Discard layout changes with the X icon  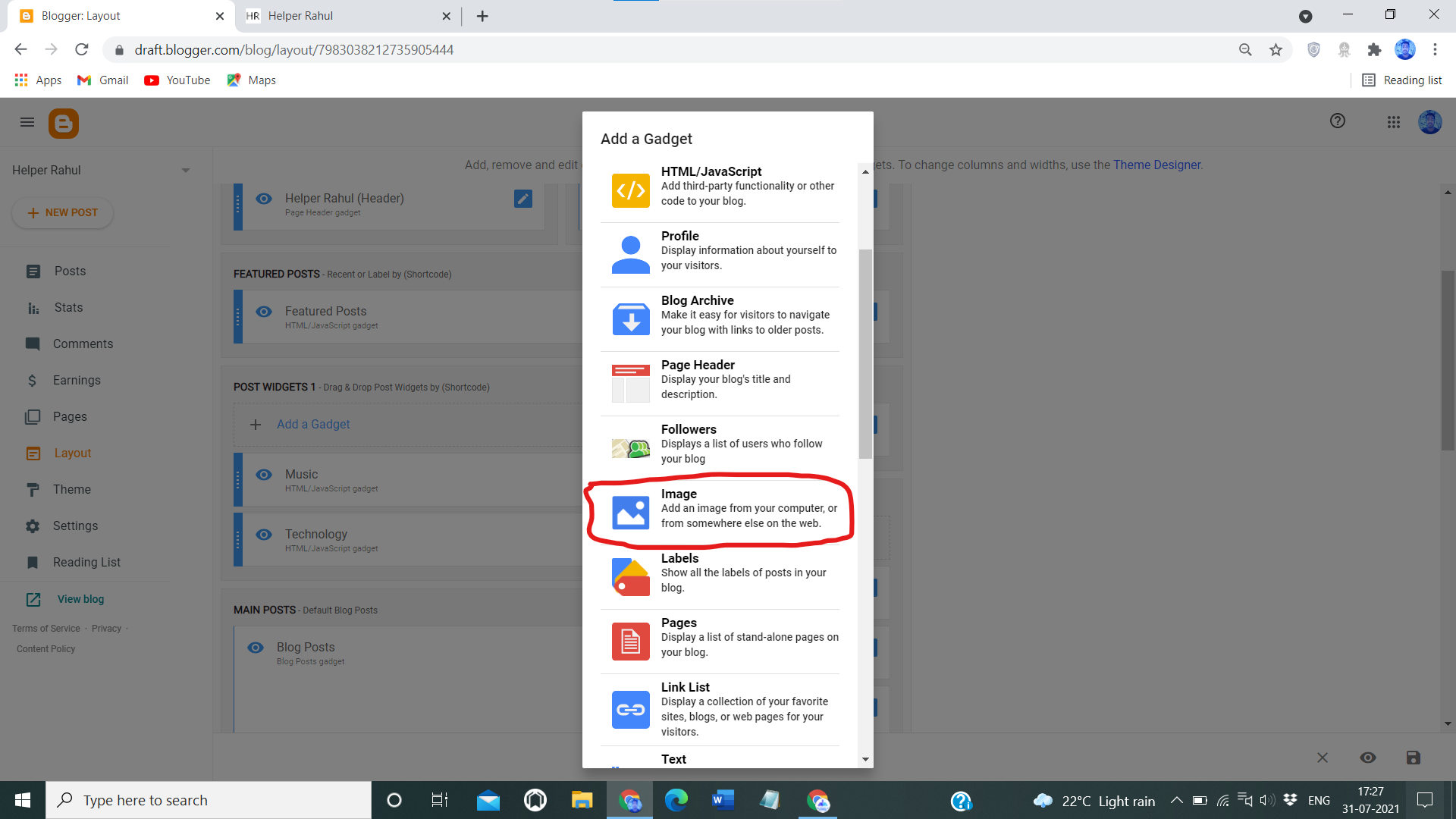[1323, 758]
